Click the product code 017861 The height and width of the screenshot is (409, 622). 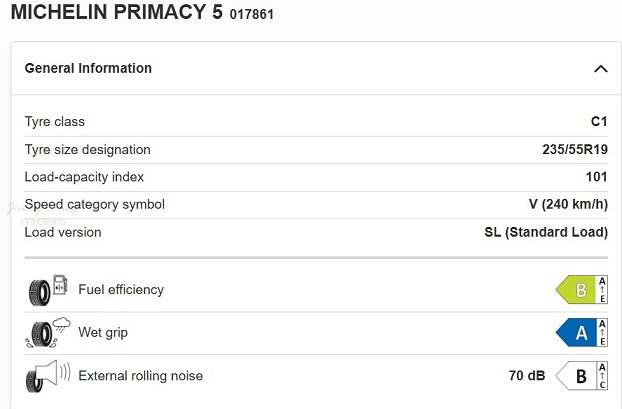coord(251,16)
